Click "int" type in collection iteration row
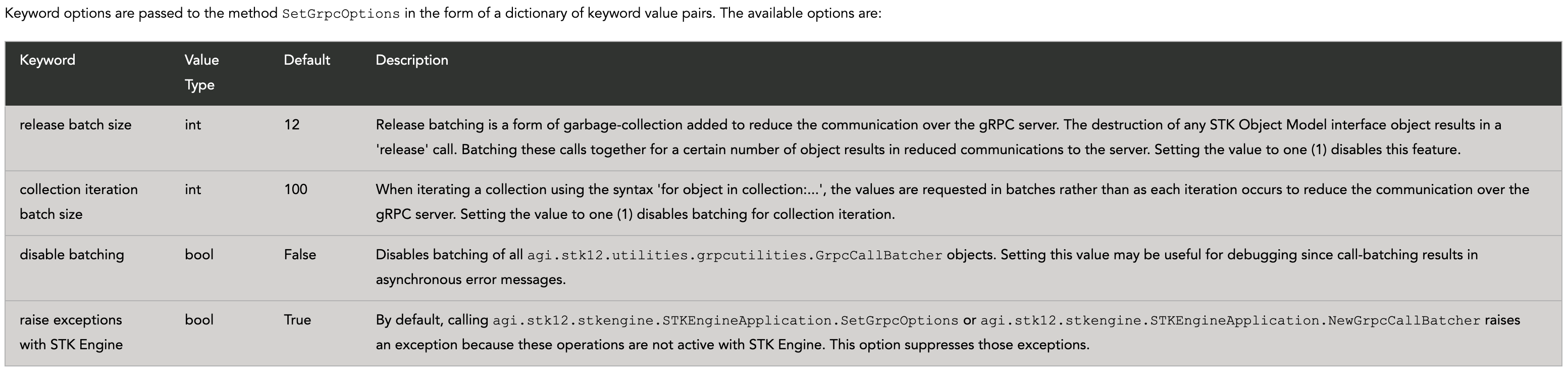Screen dimensions: 1568x372 tap(192, 190)
